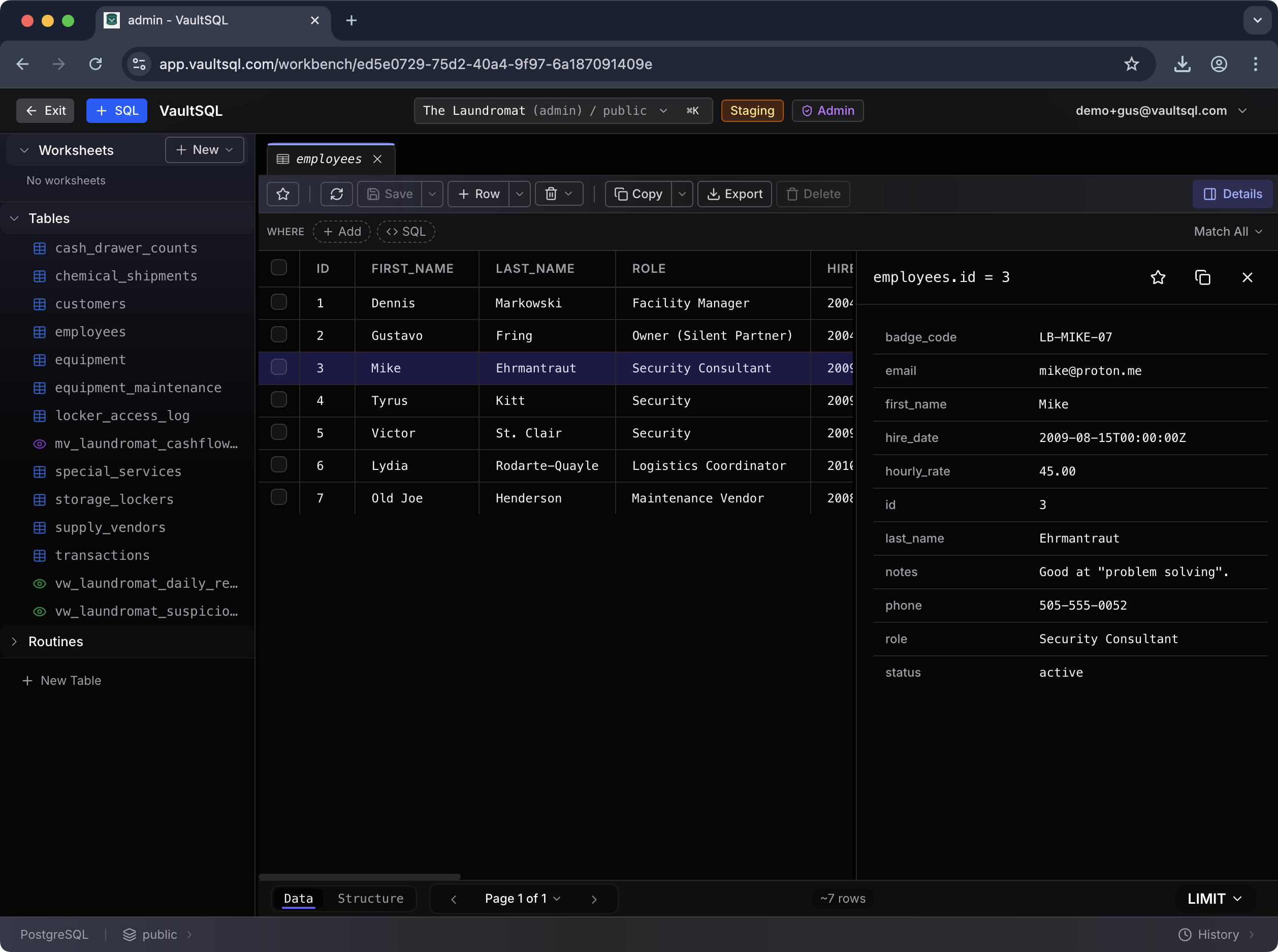Screen dimensions: 1278x952
Task: Open the Match All dropdown
Action: point(1228,232)
